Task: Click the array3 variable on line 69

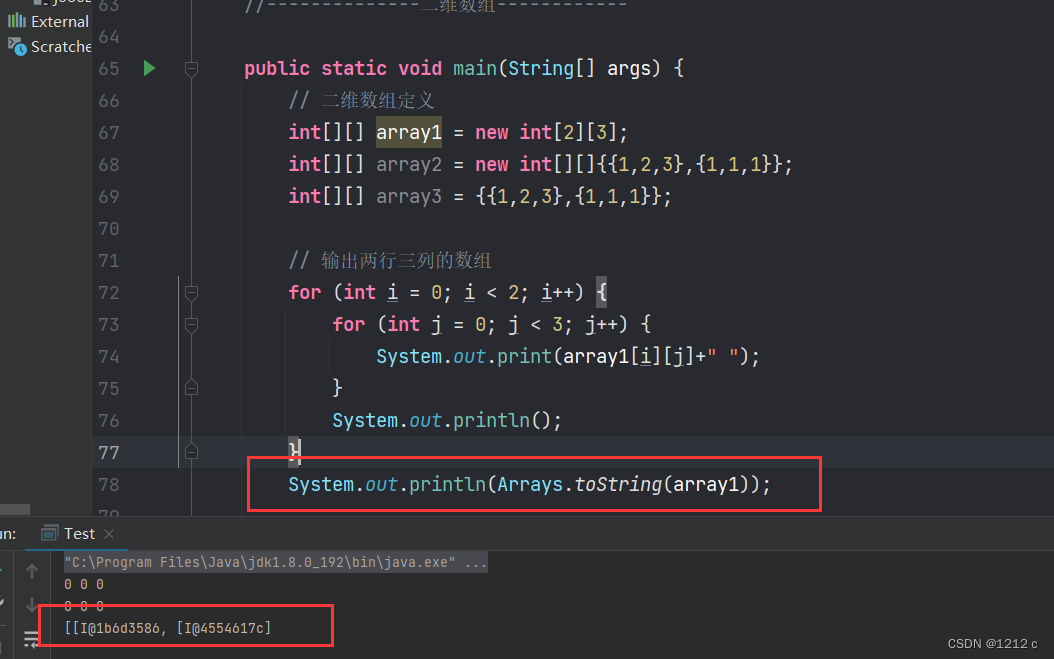Action: click(409, 196)
